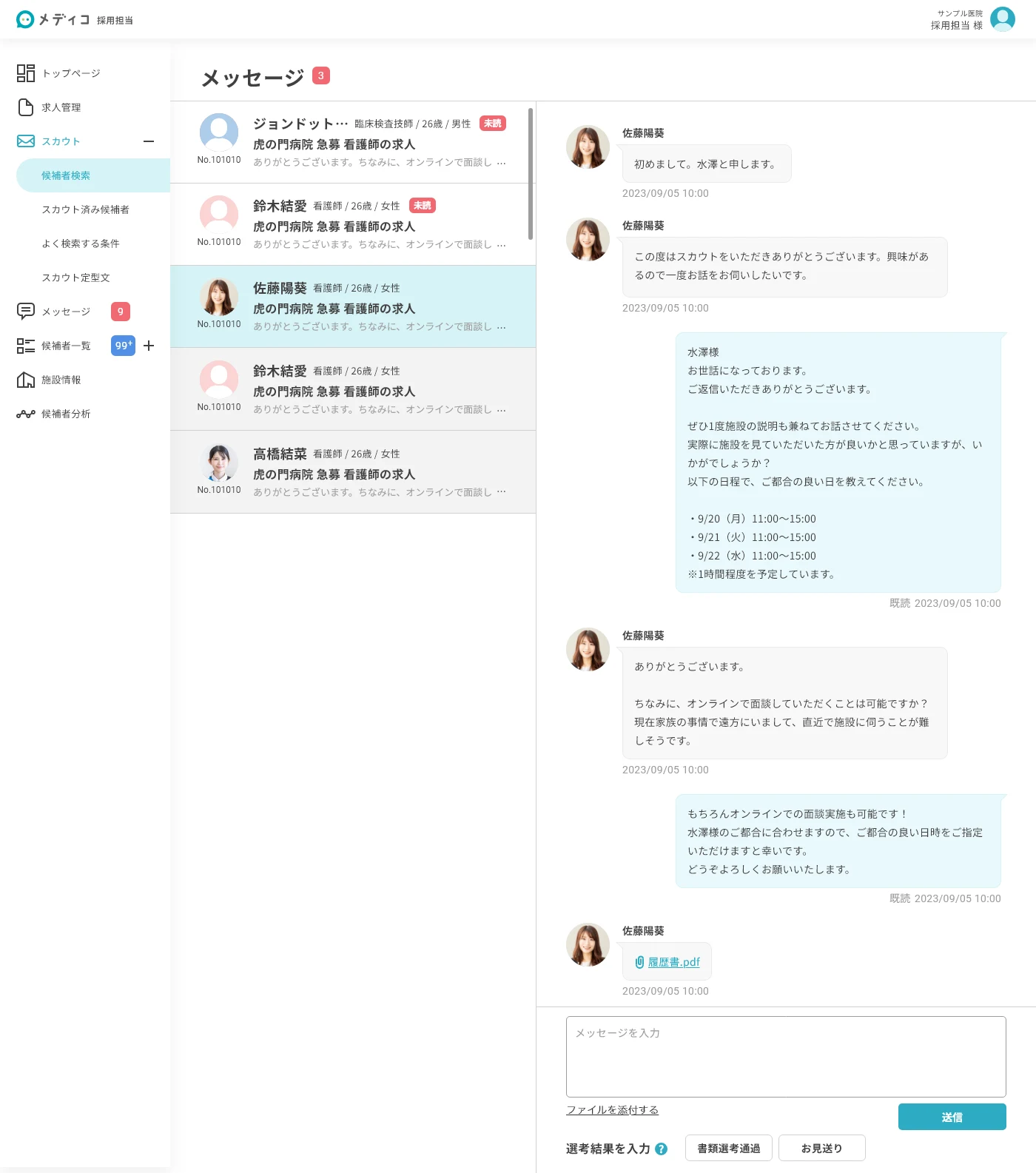Screen dimensions: 1036x1173
Task: Open the 履歴書.pdf attachment link
Action: pyautogui.click(x=674, y=962)
